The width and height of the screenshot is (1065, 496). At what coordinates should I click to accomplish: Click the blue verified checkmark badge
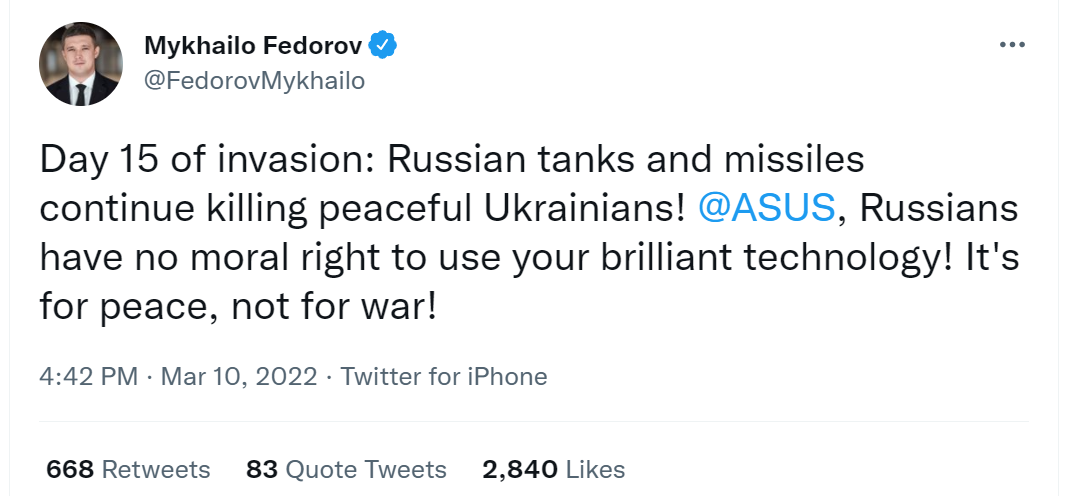[385, 45]
